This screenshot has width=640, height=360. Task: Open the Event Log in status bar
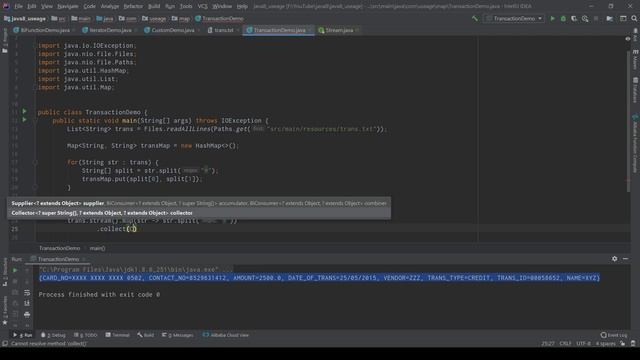(614, 335)
